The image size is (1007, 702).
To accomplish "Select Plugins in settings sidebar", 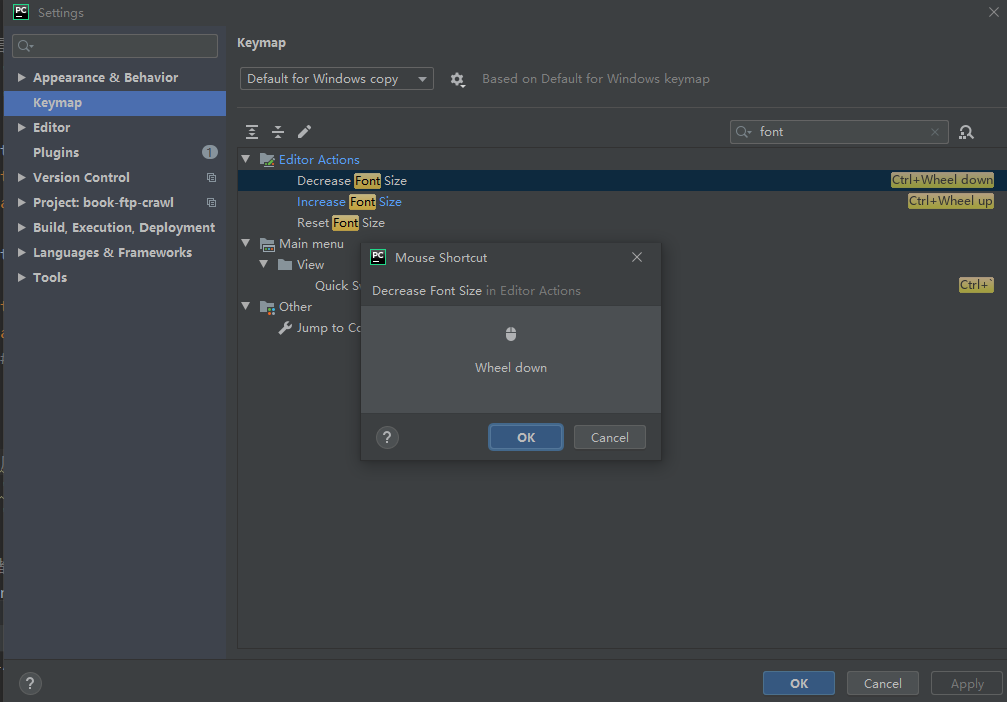I will (115, 152).
